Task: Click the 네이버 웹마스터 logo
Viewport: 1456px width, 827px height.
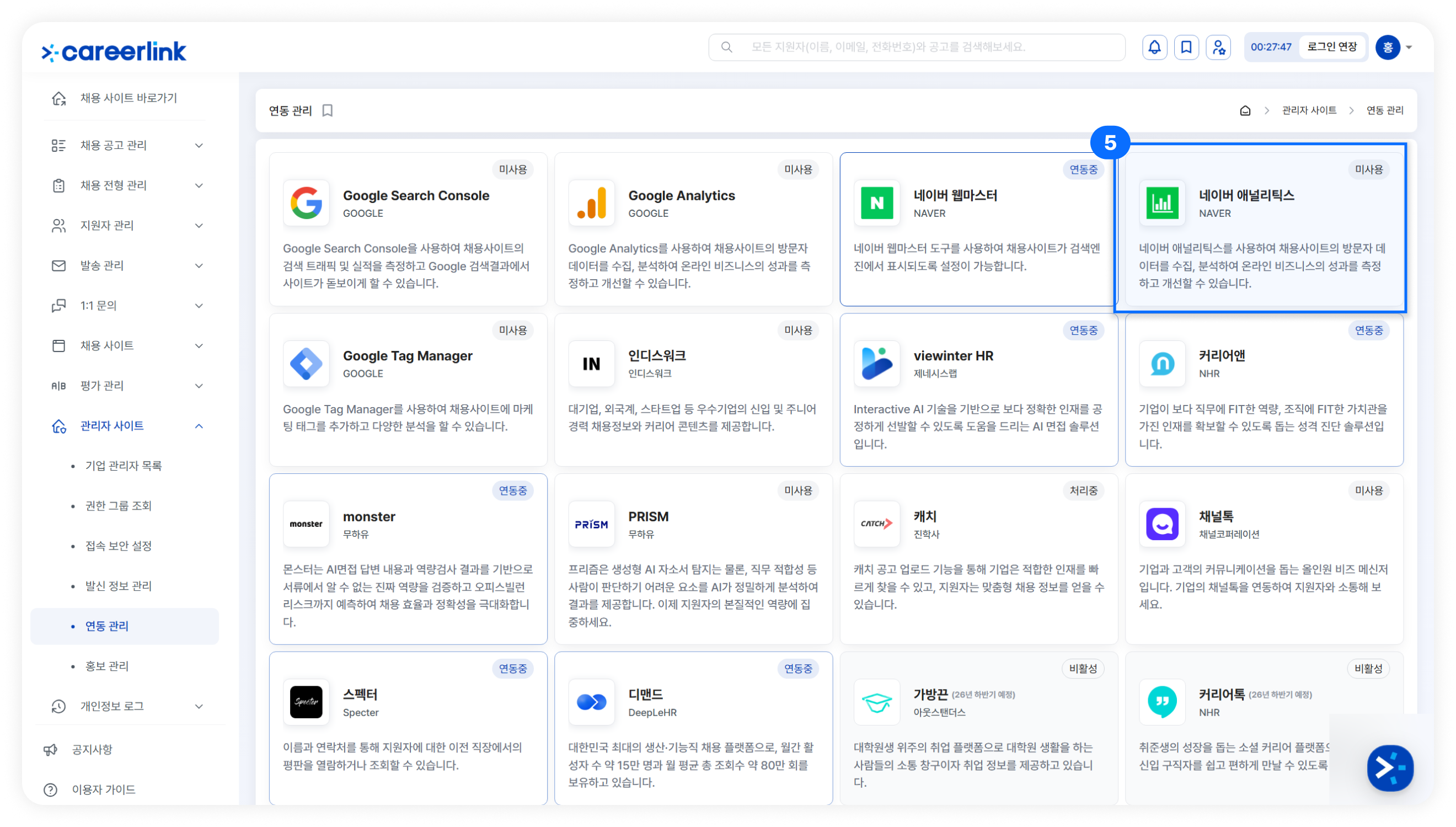Action: (877, 203)
